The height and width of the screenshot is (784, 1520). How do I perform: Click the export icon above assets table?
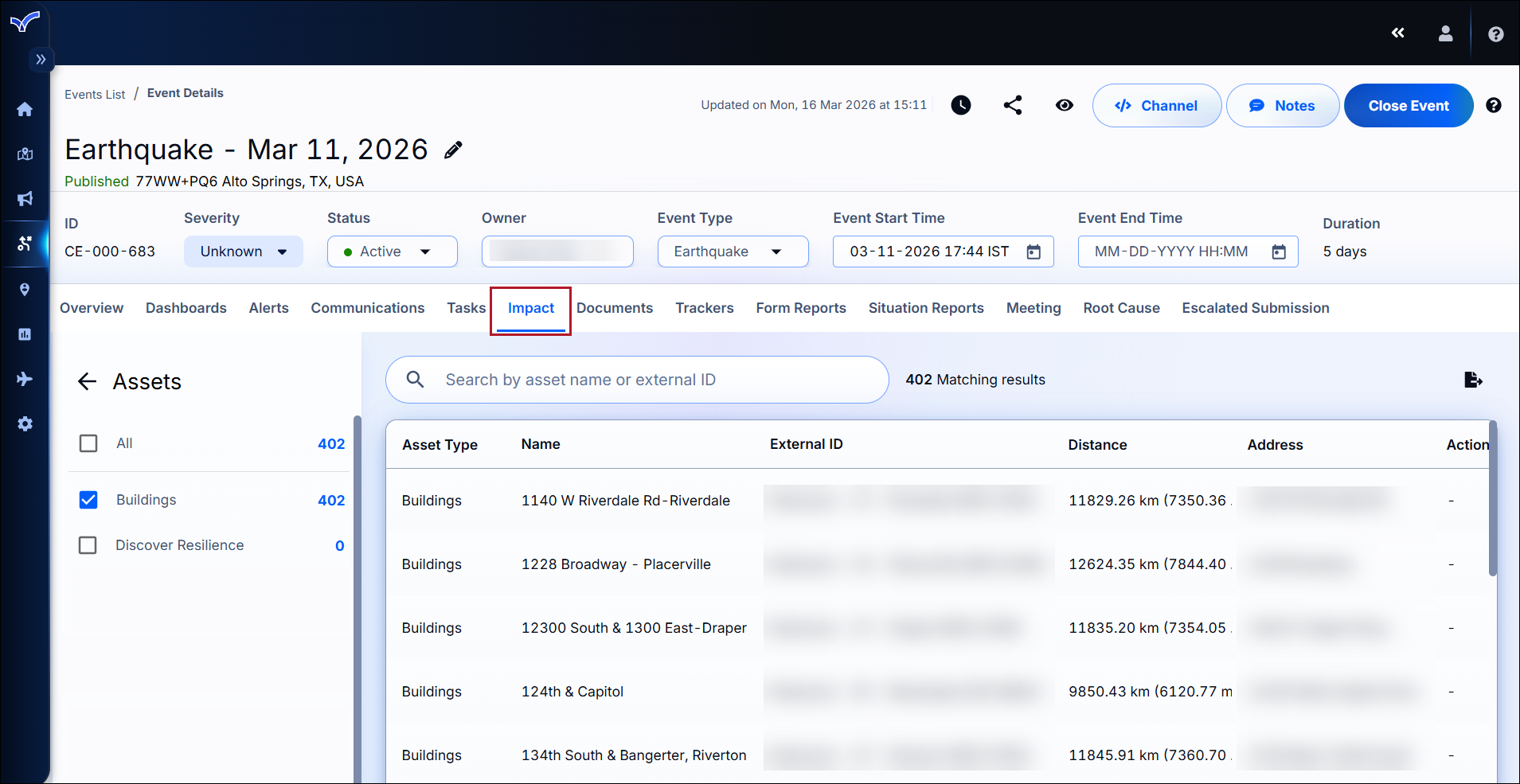click(x=1473, y=380)
